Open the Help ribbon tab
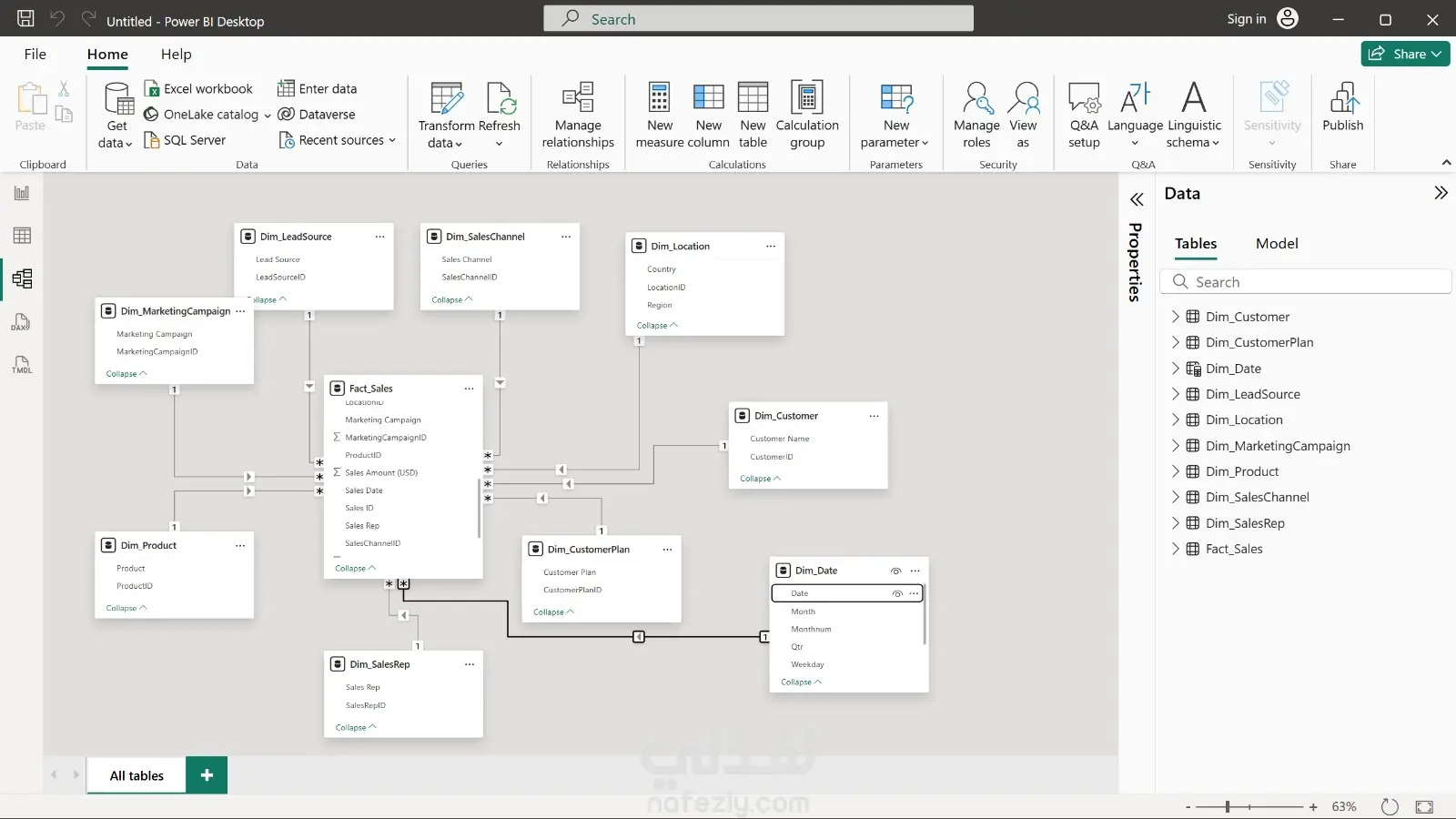 click(176, 55)
